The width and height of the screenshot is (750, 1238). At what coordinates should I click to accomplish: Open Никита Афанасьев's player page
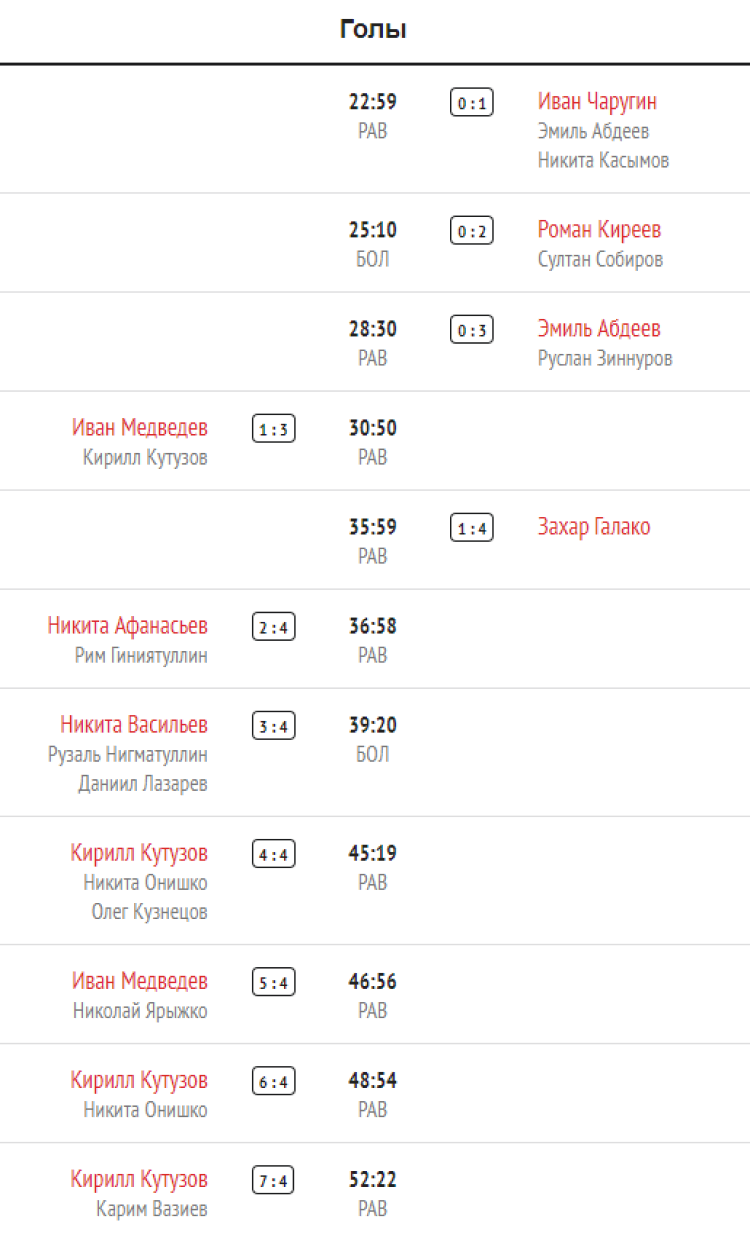[128, 626]
